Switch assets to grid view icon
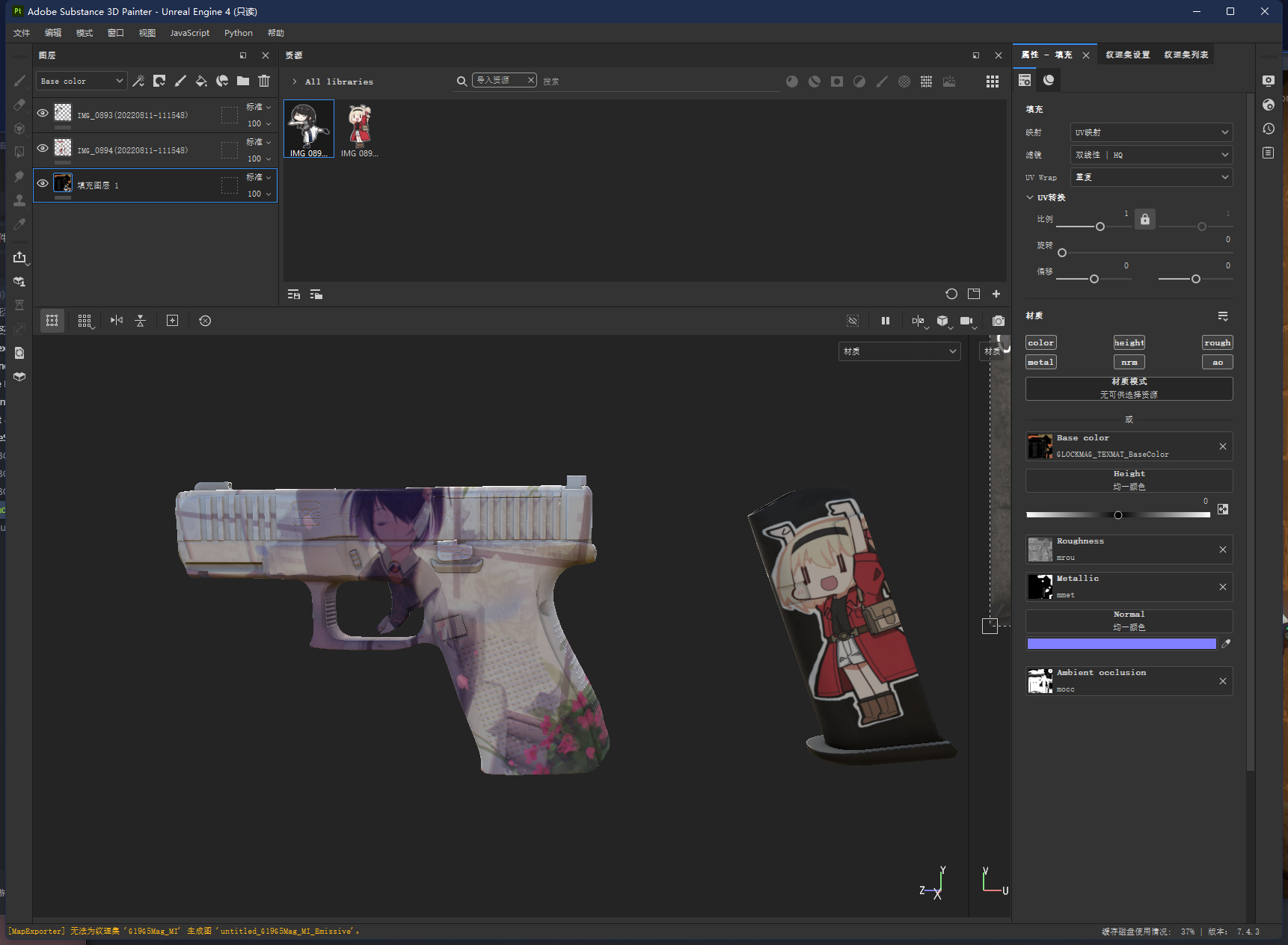The width and height of the screenshot is (1288, 945). pyautogui.click(x=993, y=81)
